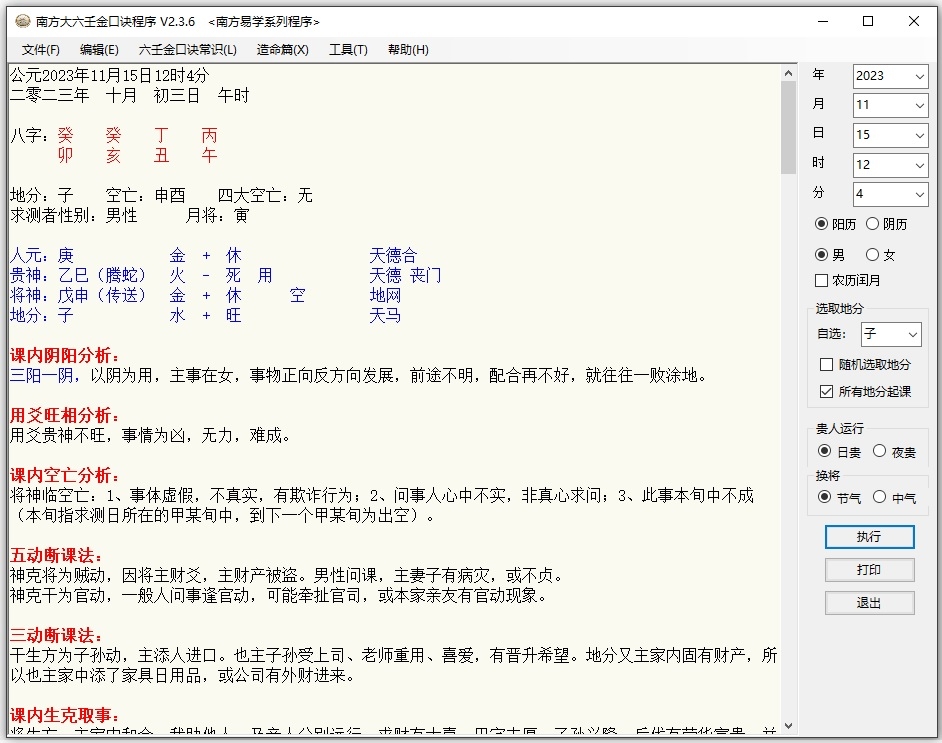Click the program icon in the title bar
Image resolution: width=942 pixels, height=743 pixels.
[22, 21]
